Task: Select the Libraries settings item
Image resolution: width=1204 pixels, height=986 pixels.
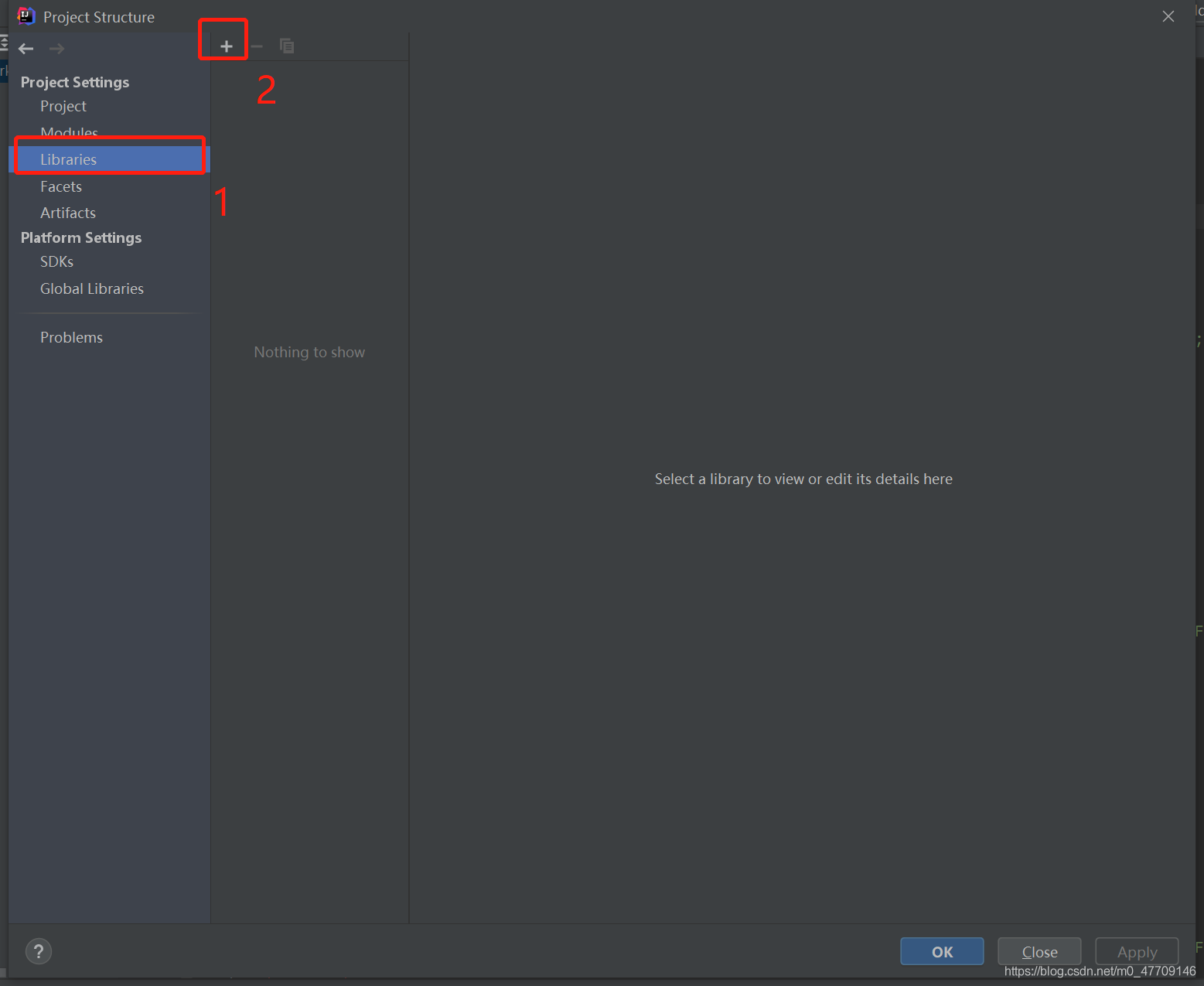Action: point(110,159)
